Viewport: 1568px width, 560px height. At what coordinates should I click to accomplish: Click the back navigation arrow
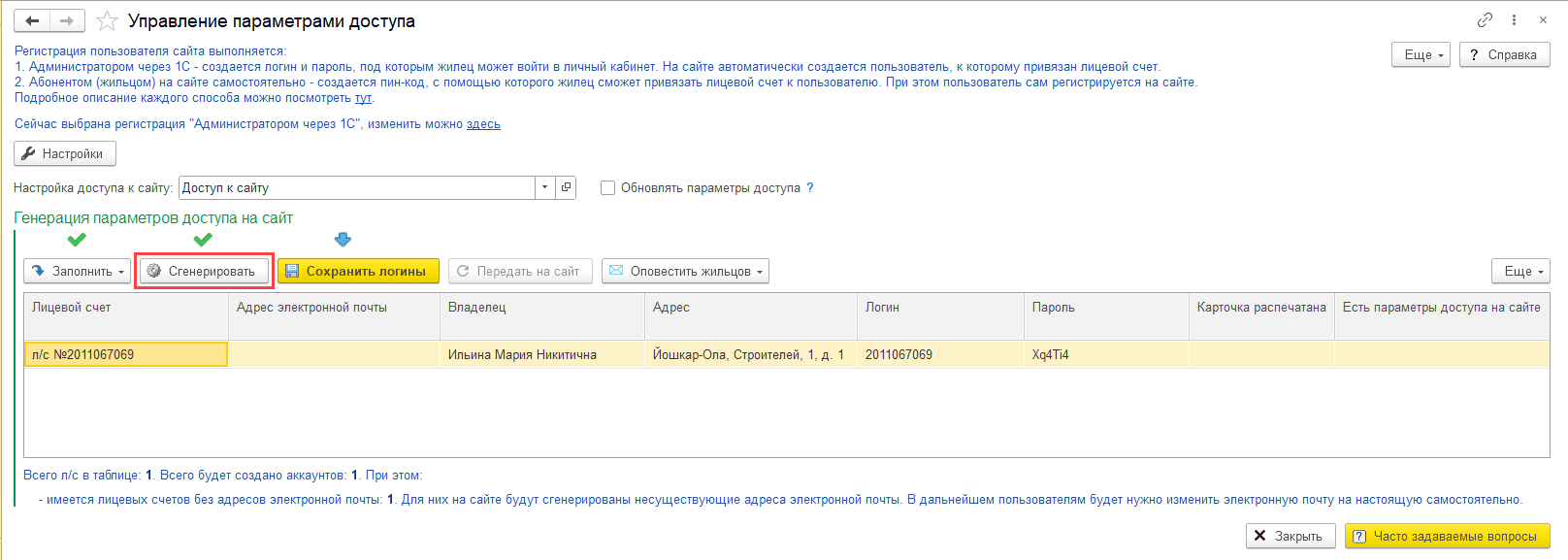(32, 20)
